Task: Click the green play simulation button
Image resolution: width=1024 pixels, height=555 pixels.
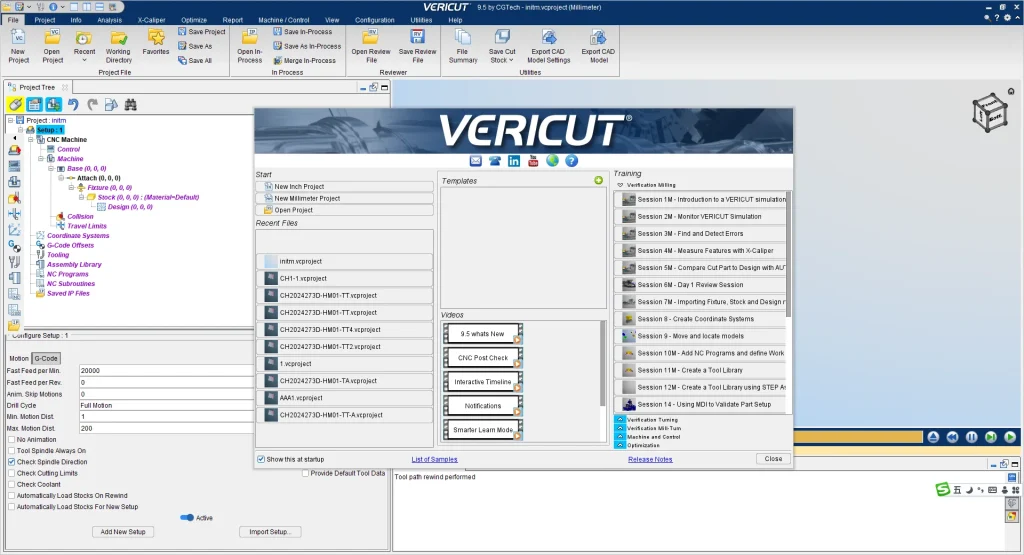Action: pos(1010,437)
